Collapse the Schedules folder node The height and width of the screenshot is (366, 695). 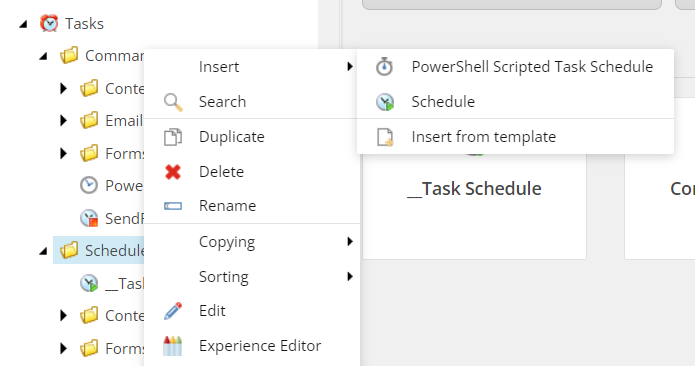(x=43, y=251)
